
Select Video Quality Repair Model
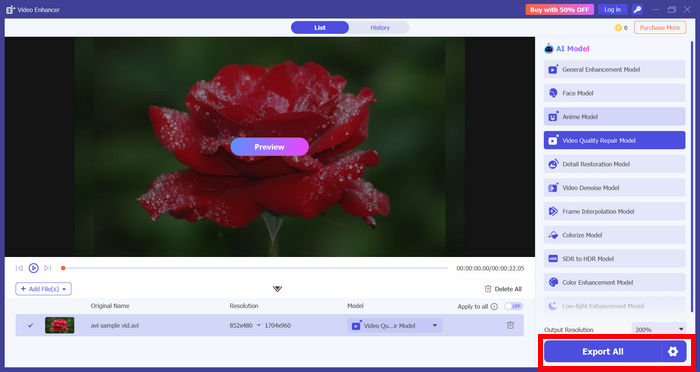coord(614,140)
